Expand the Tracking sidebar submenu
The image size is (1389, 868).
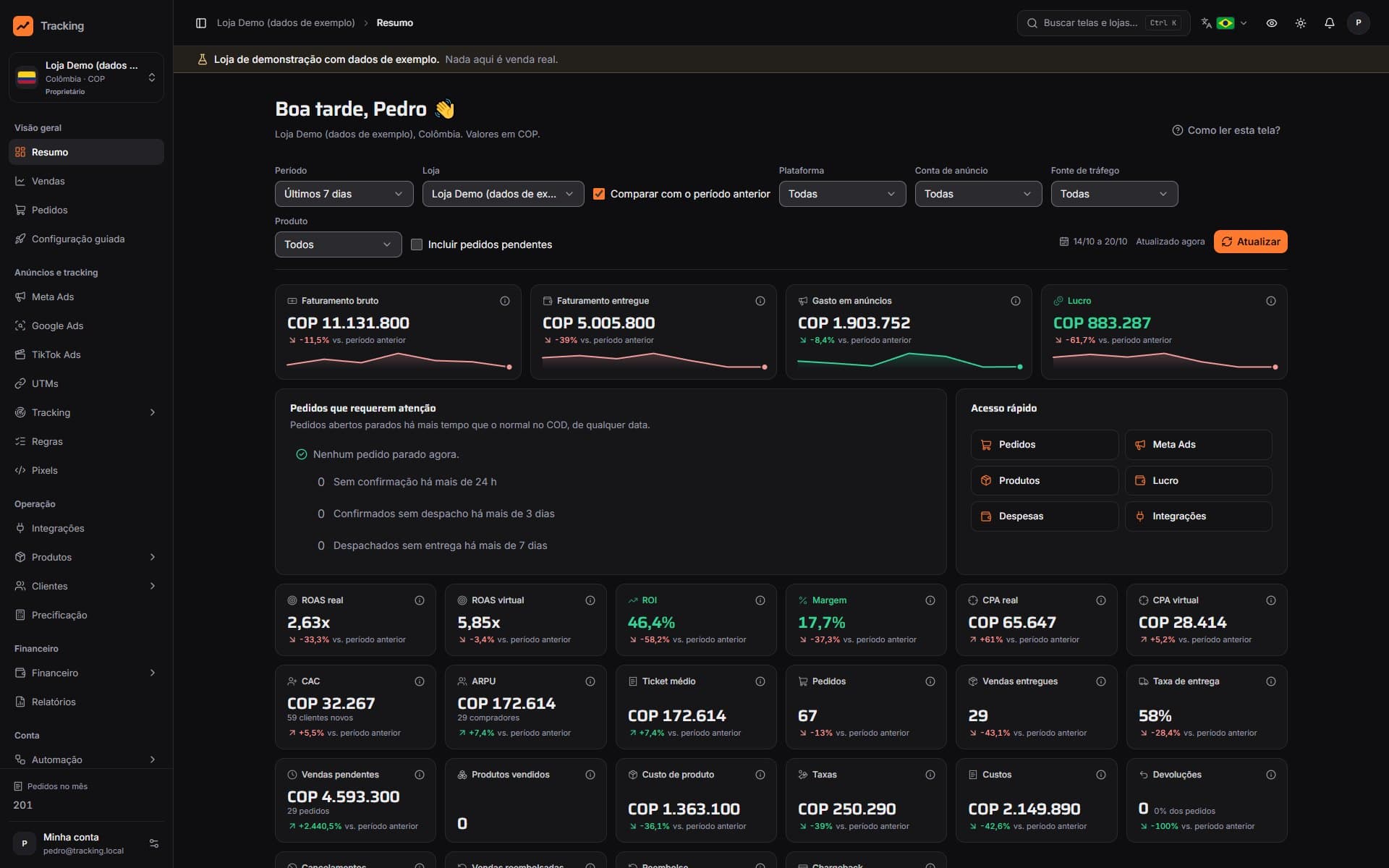point(86,412)
